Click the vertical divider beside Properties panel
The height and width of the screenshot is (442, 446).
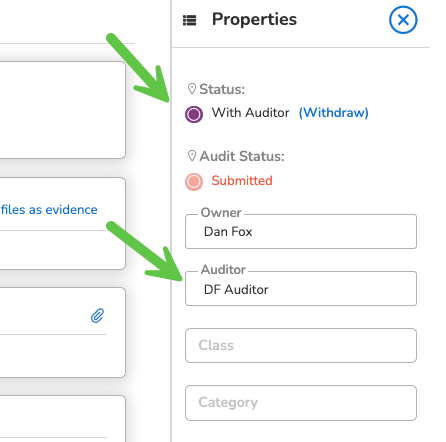(171, 221)
